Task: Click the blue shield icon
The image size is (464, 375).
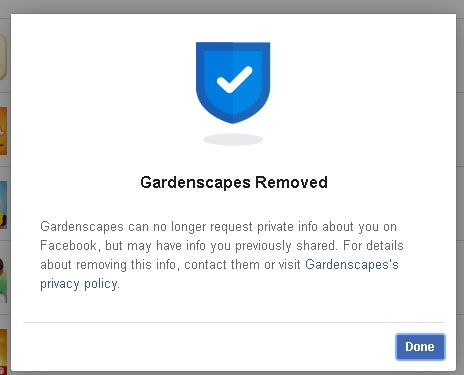Action: (x=233, y=83)
